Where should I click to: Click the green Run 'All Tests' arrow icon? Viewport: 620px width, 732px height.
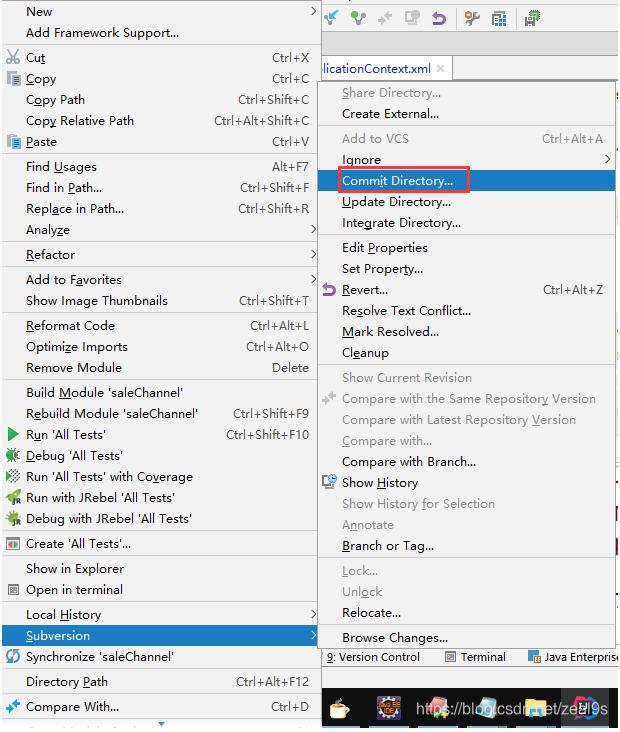pyautogui.click(x=13, y=435)
